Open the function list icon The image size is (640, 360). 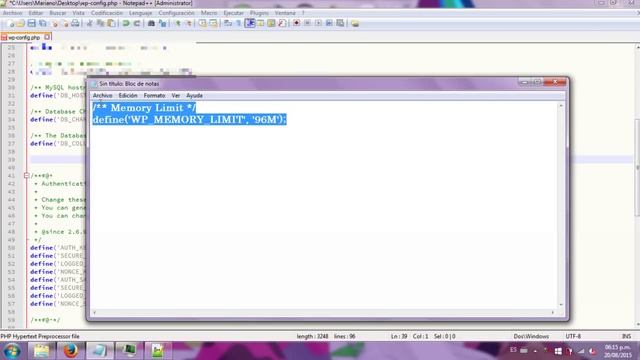(282, 23)
